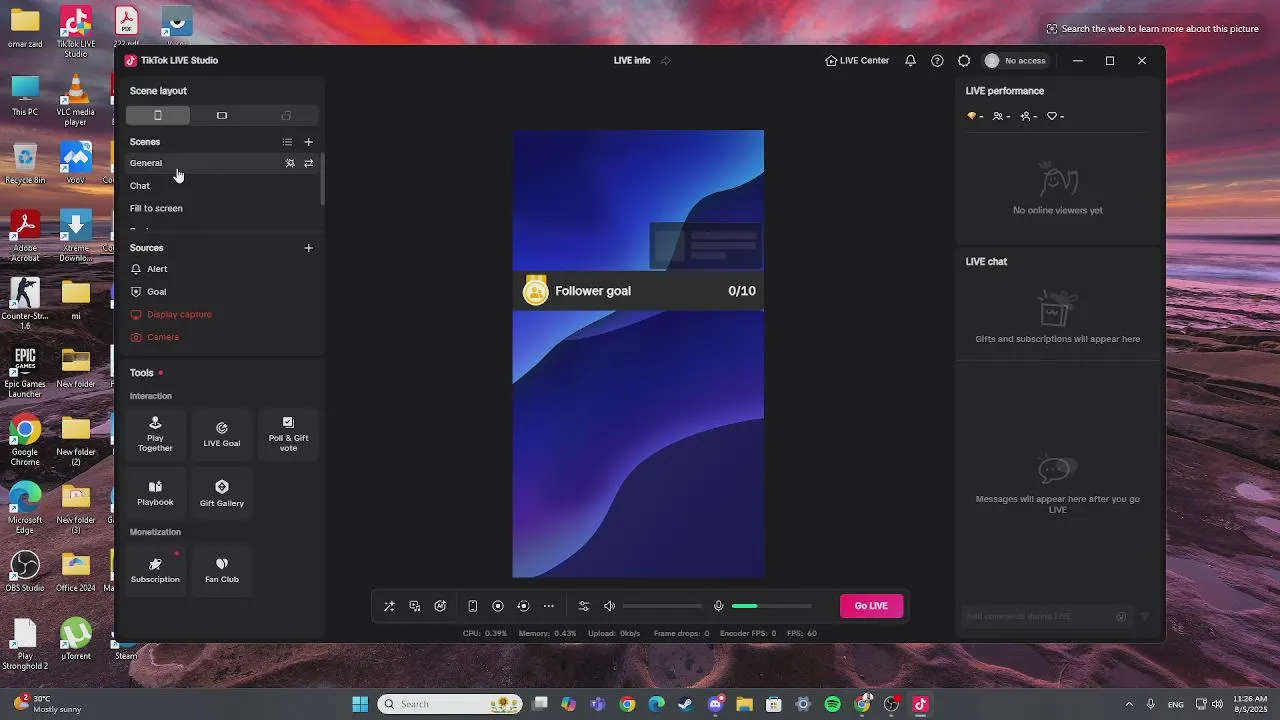Select the Chat scene
Screen dimensions: 1280x720
[x=221, y=186]
